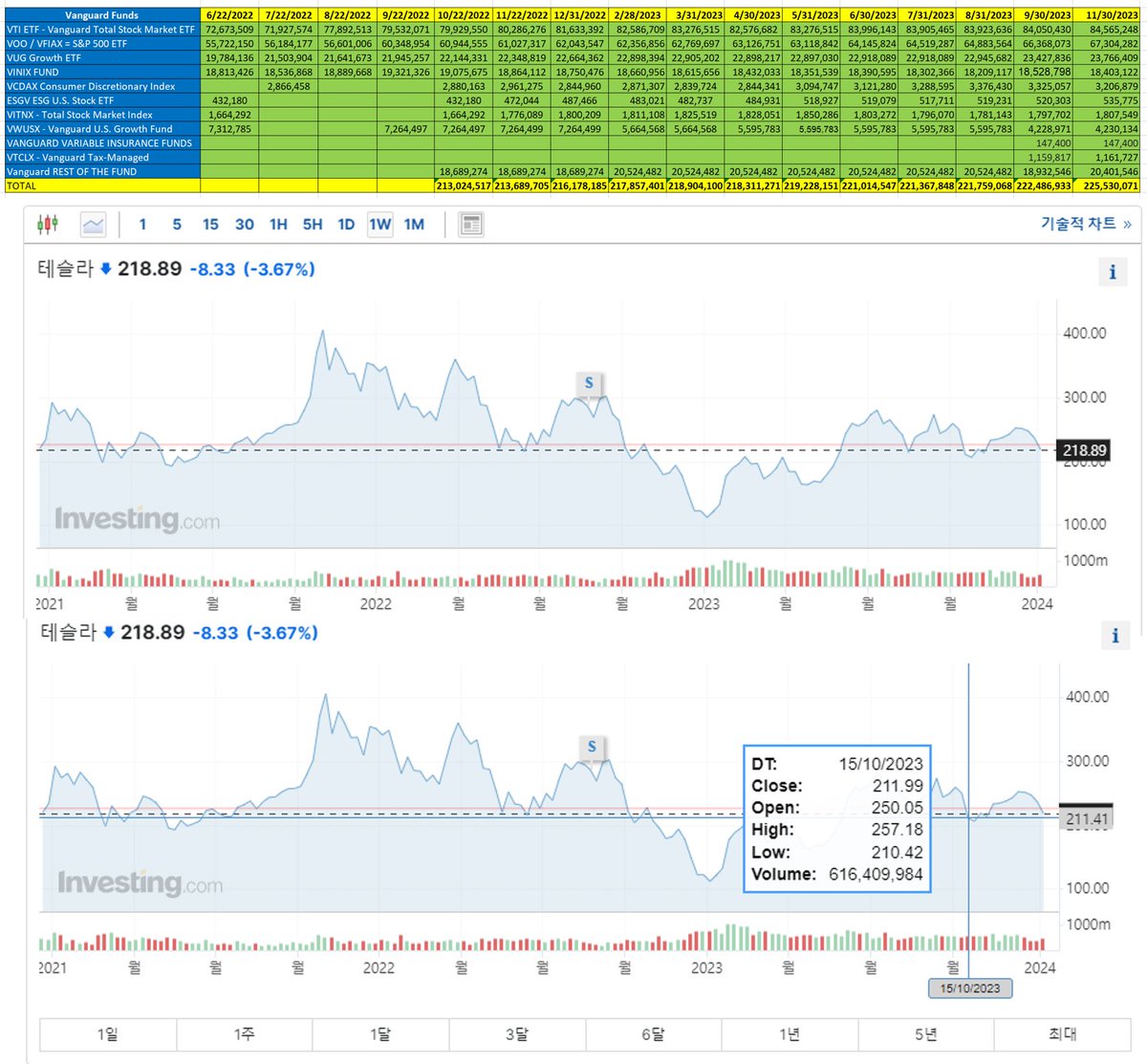This screenshot has width=1147, height=1064.
Task: Open the news overlay icon in chart toolbar
Action: point(470,224)
